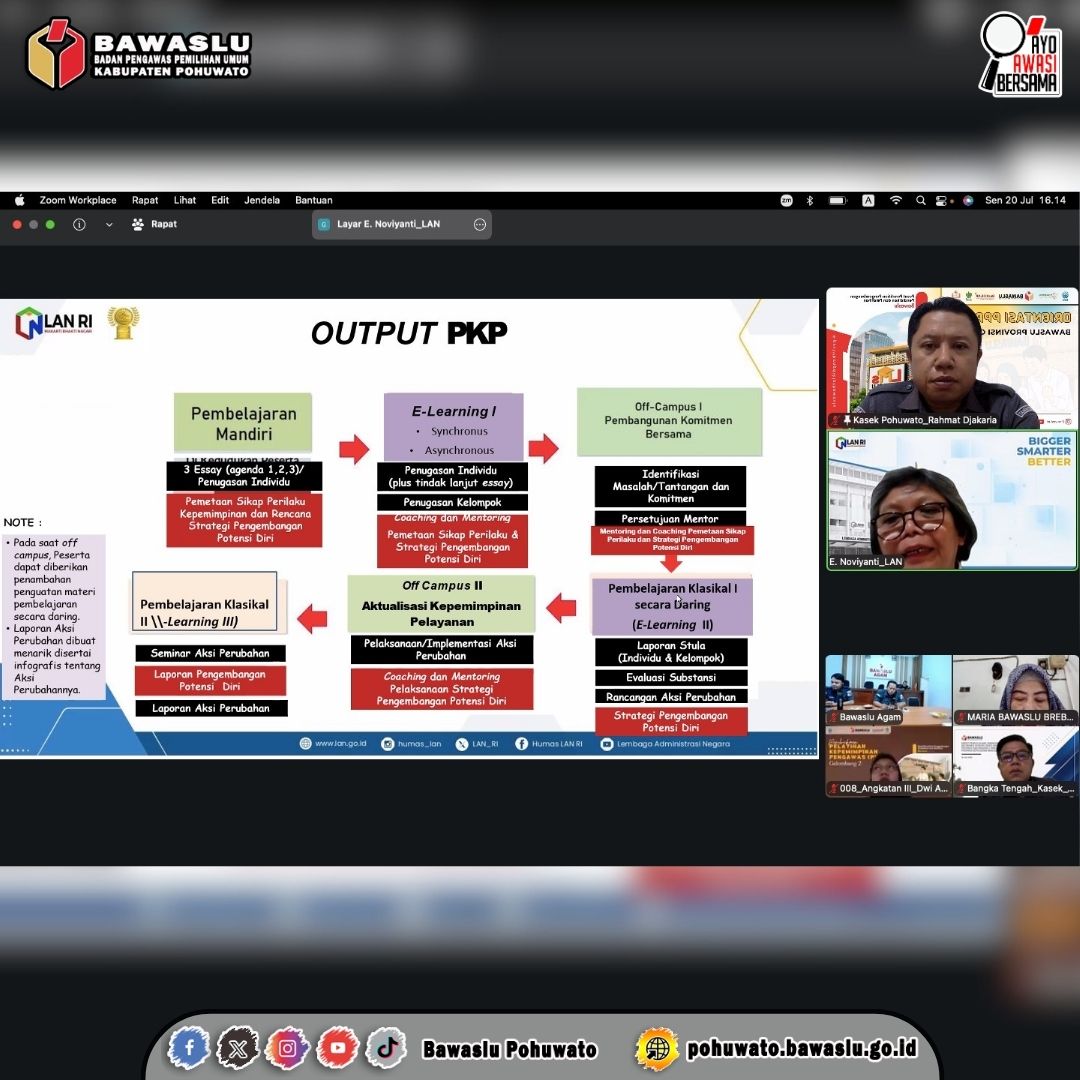This screenshot has height=1080, width=1080.
Task: Open the Lihat menu
Action: (185, 200)
